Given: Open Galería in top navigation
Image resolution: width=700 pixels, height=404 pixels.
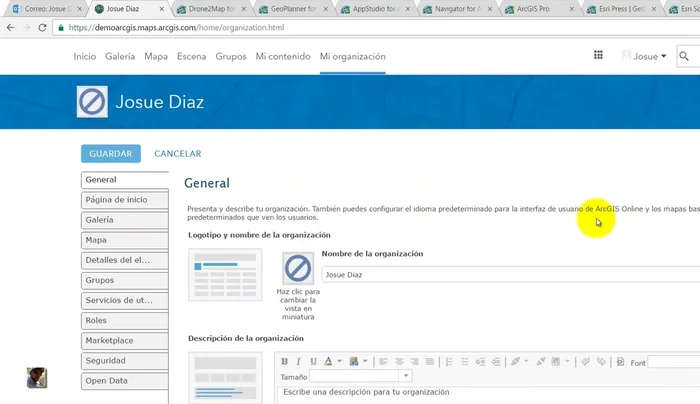Looking at the screenshot, I should pyautogui.click(x=120, y=56).
